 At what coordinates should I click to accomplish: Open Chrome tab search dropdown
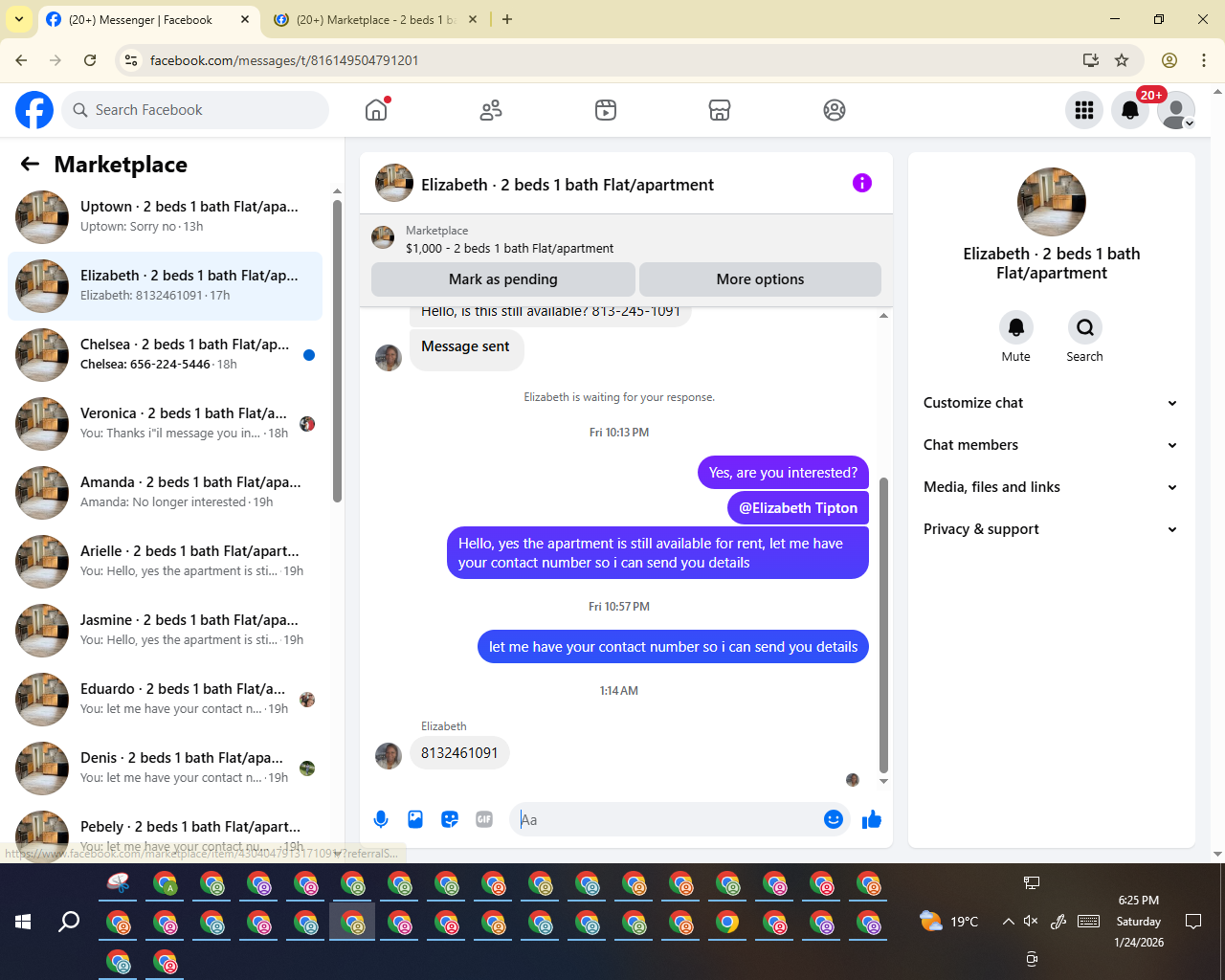click(x=19, y=19)
